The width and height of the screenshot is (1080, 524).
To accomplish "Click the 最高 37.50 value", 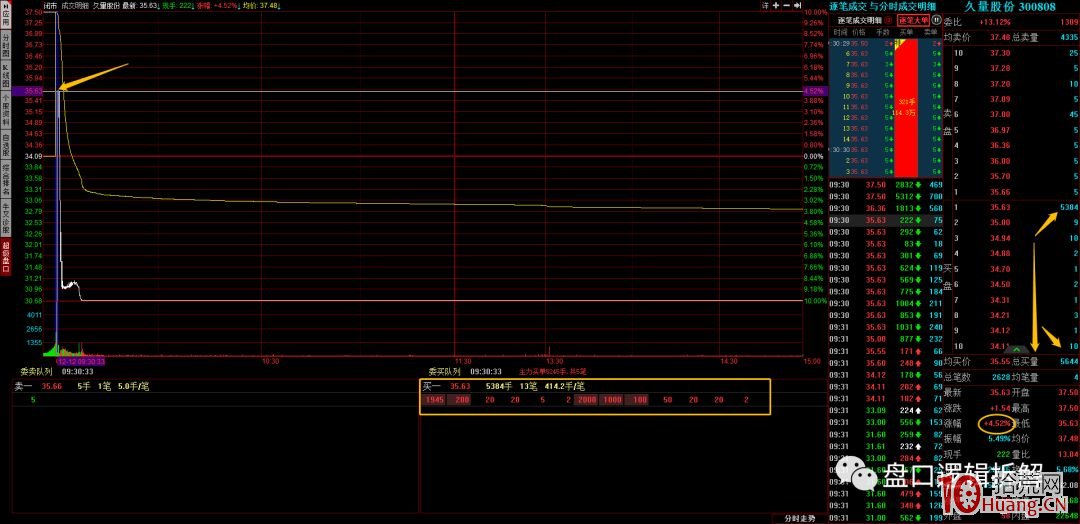I will [1068, 408].
